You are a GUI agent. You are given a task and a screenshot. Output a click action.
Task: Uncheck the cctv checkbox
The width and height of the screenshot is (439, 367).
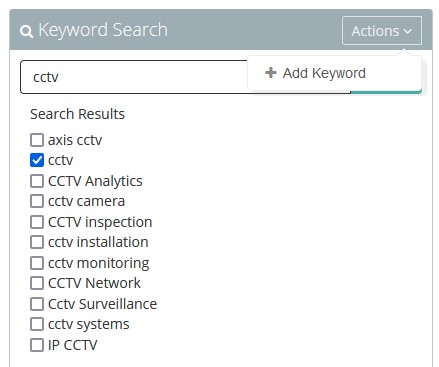[37, 160]
